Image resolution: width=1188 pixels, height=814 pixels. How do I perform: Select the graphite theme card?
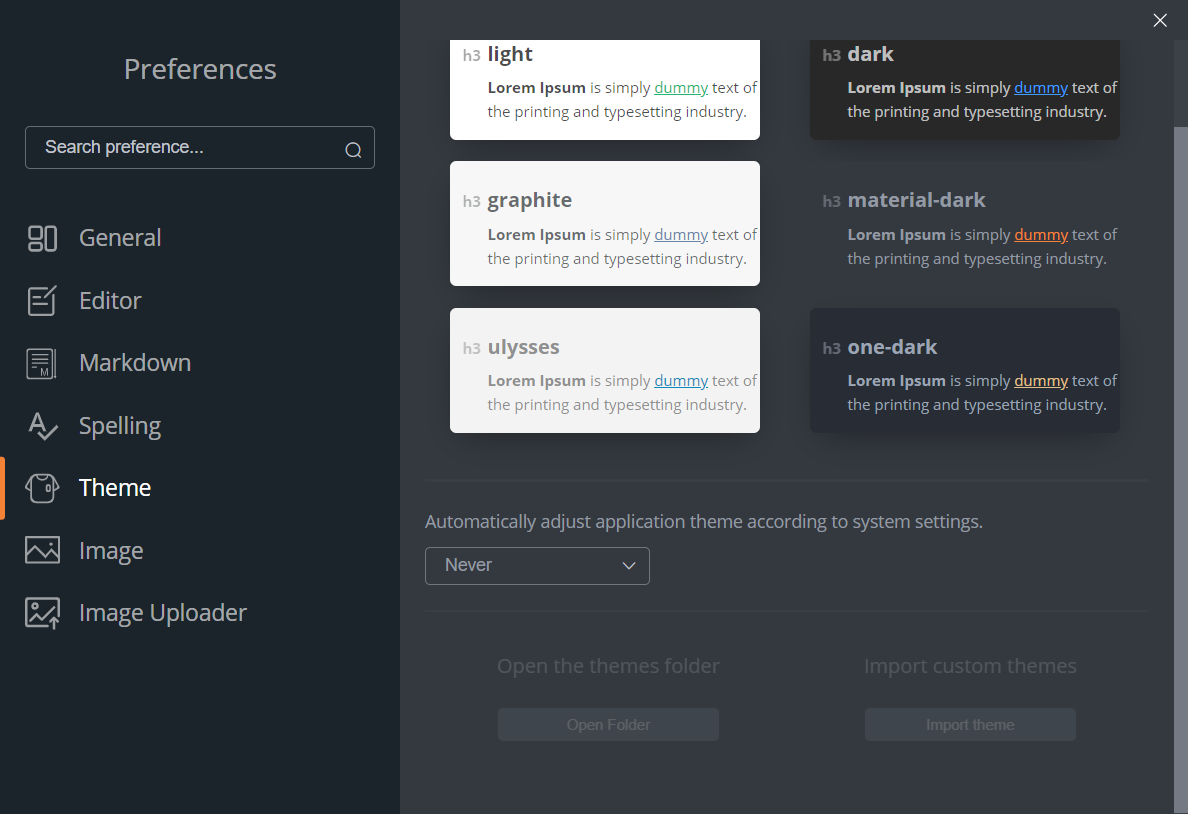605,224
